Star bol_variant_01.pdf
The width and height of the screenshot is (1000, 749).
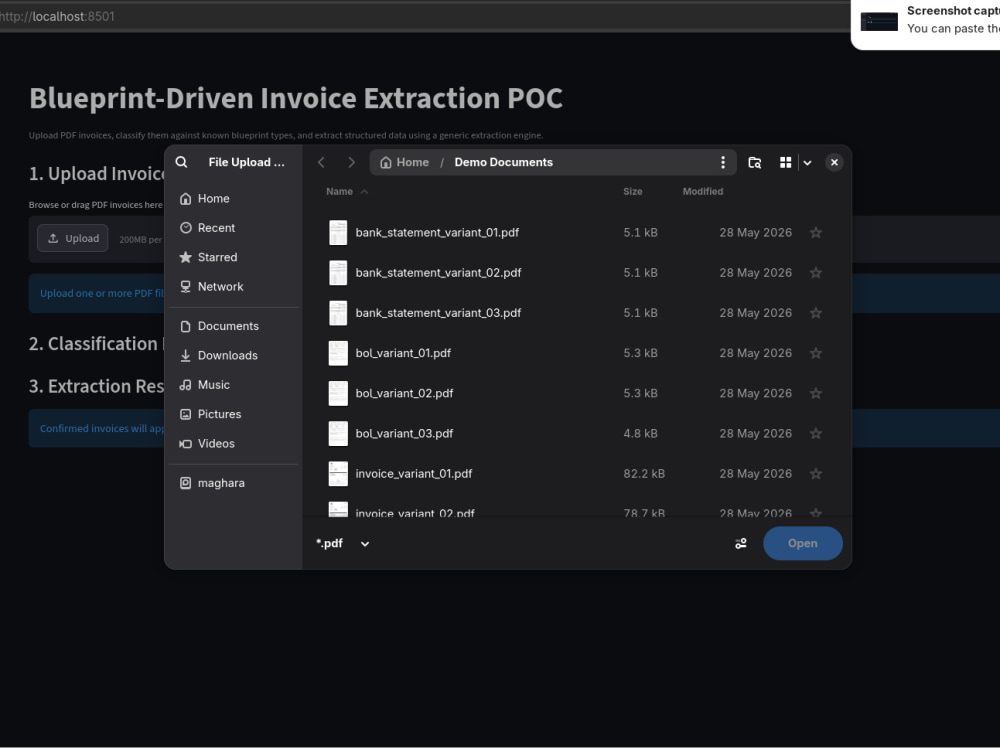(816, 353)
